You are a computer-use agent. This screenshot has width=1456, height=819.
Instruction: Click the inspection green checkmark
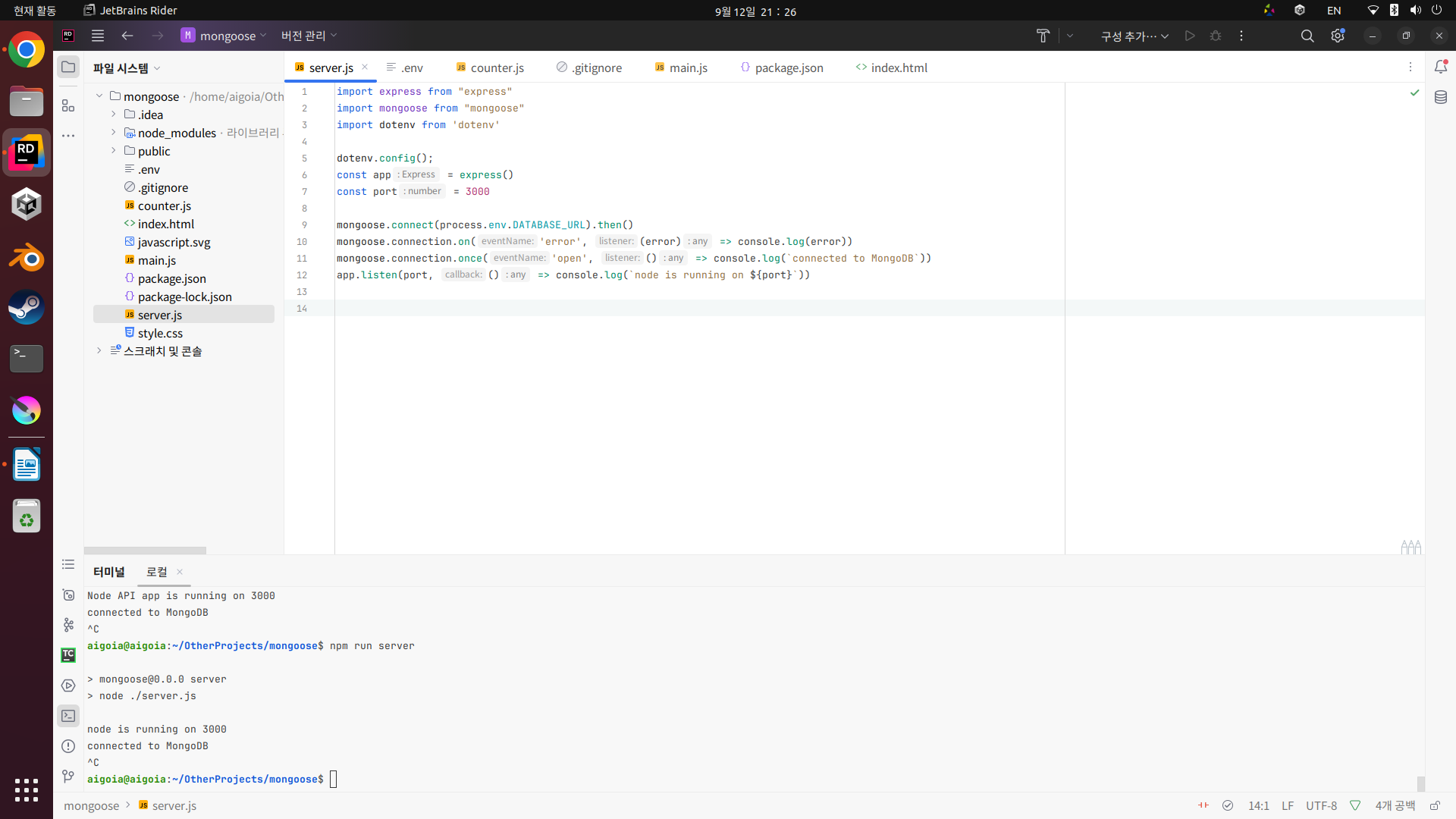(x=1414, y=93)
